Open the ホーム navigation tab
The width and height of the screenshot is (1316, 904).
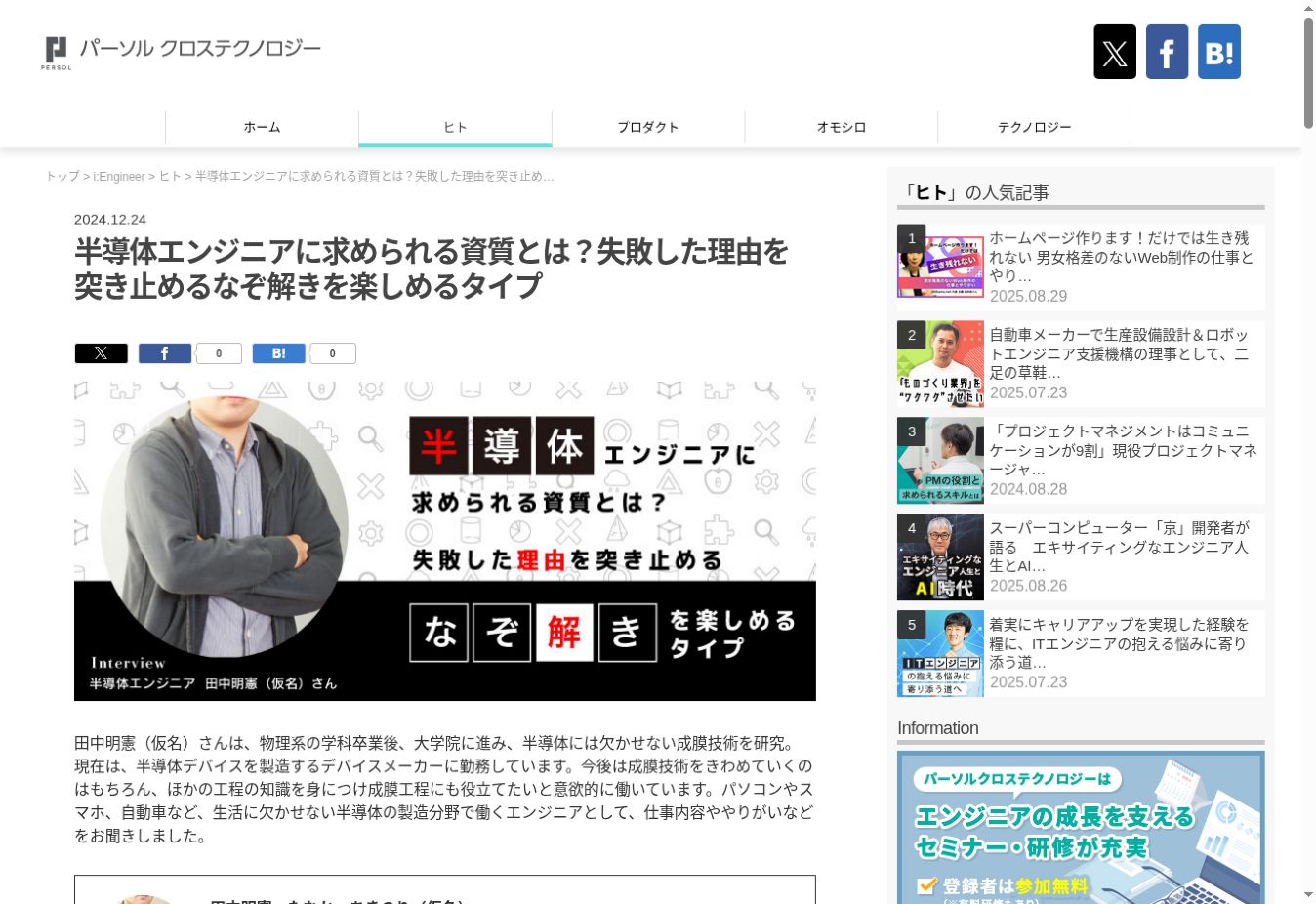coord(262,128)
